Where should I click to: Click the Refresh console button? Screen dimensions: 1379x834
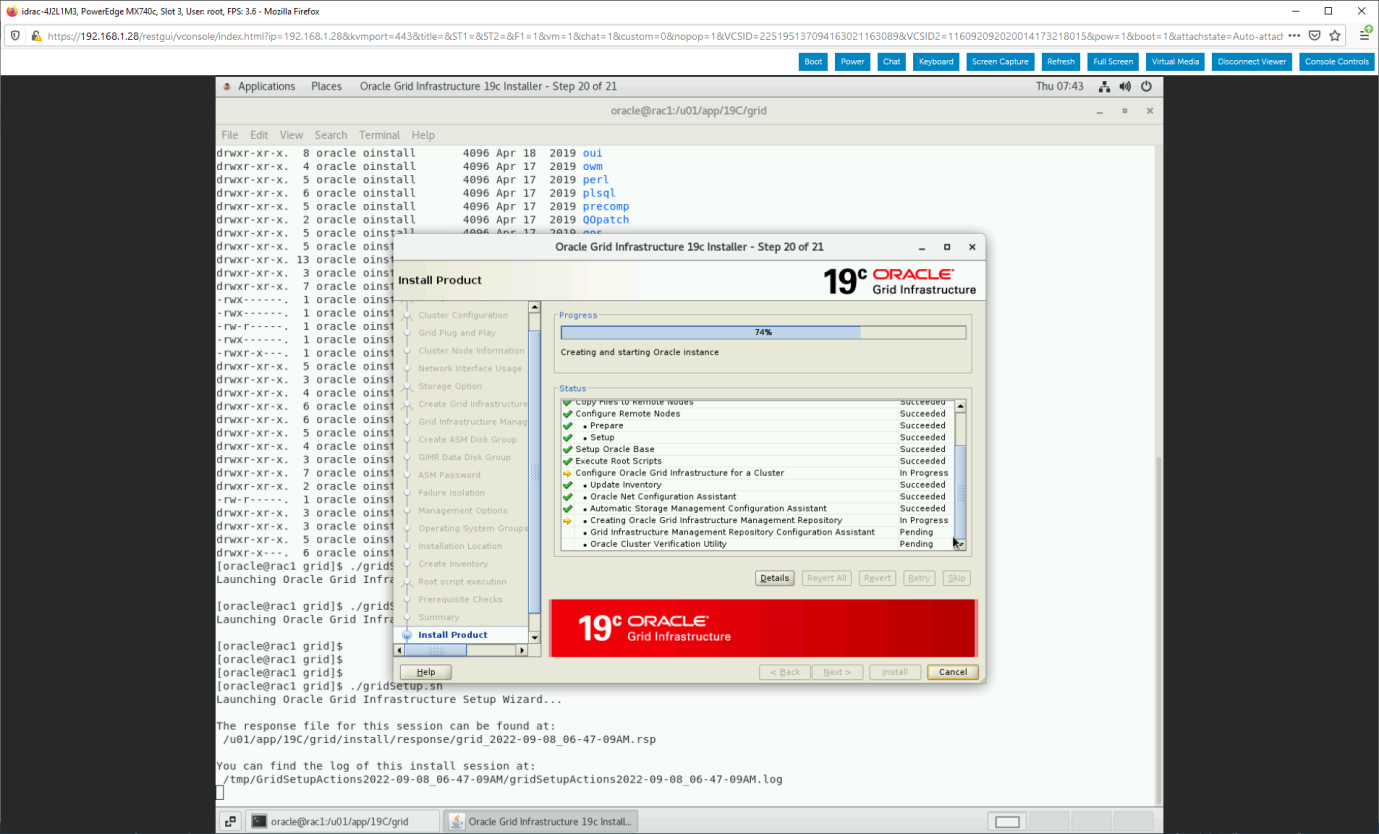pyautogui.click(x=1061, y=61)
